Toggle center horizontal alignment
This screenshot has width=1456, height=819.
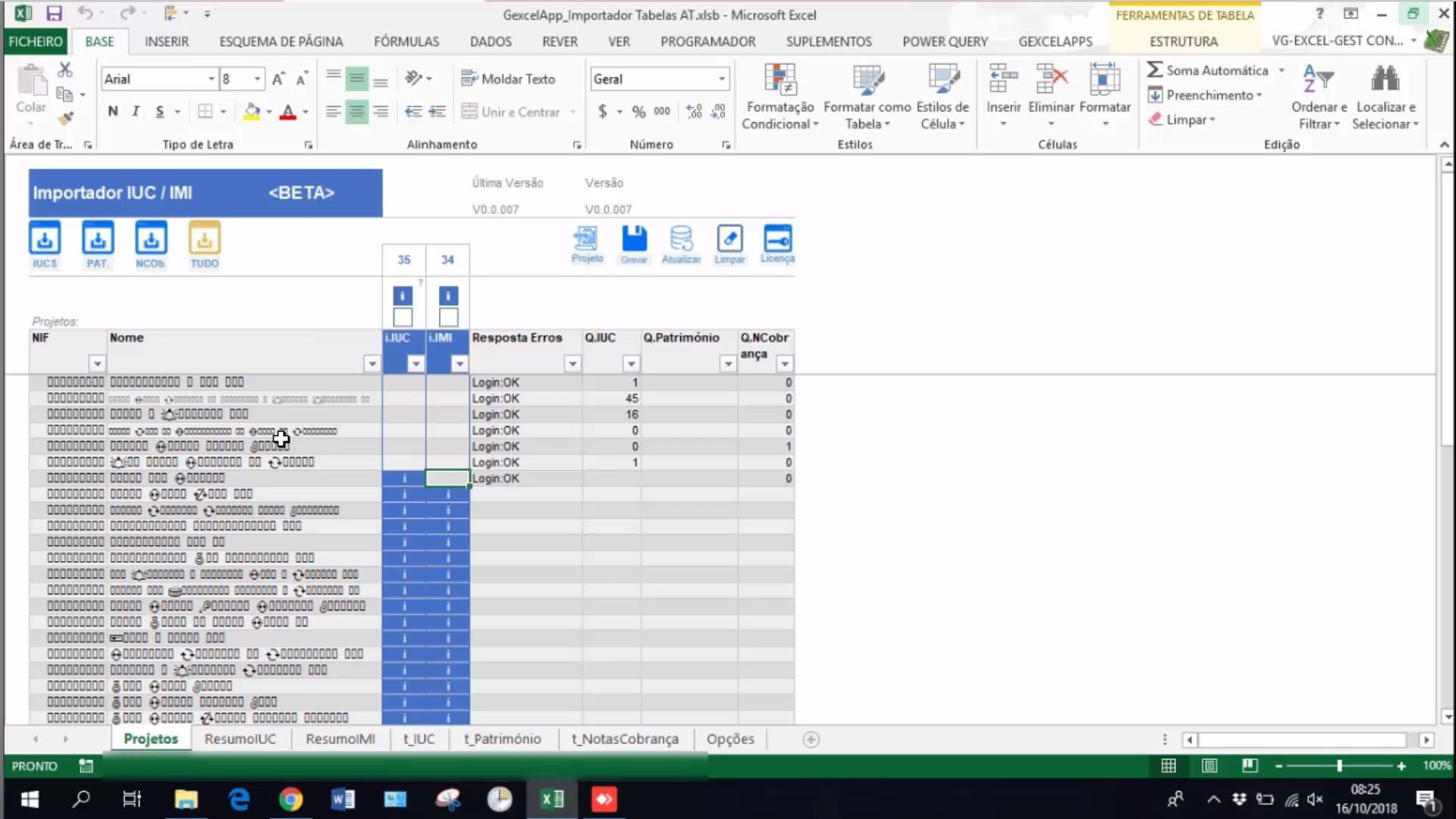coord(356,111)
